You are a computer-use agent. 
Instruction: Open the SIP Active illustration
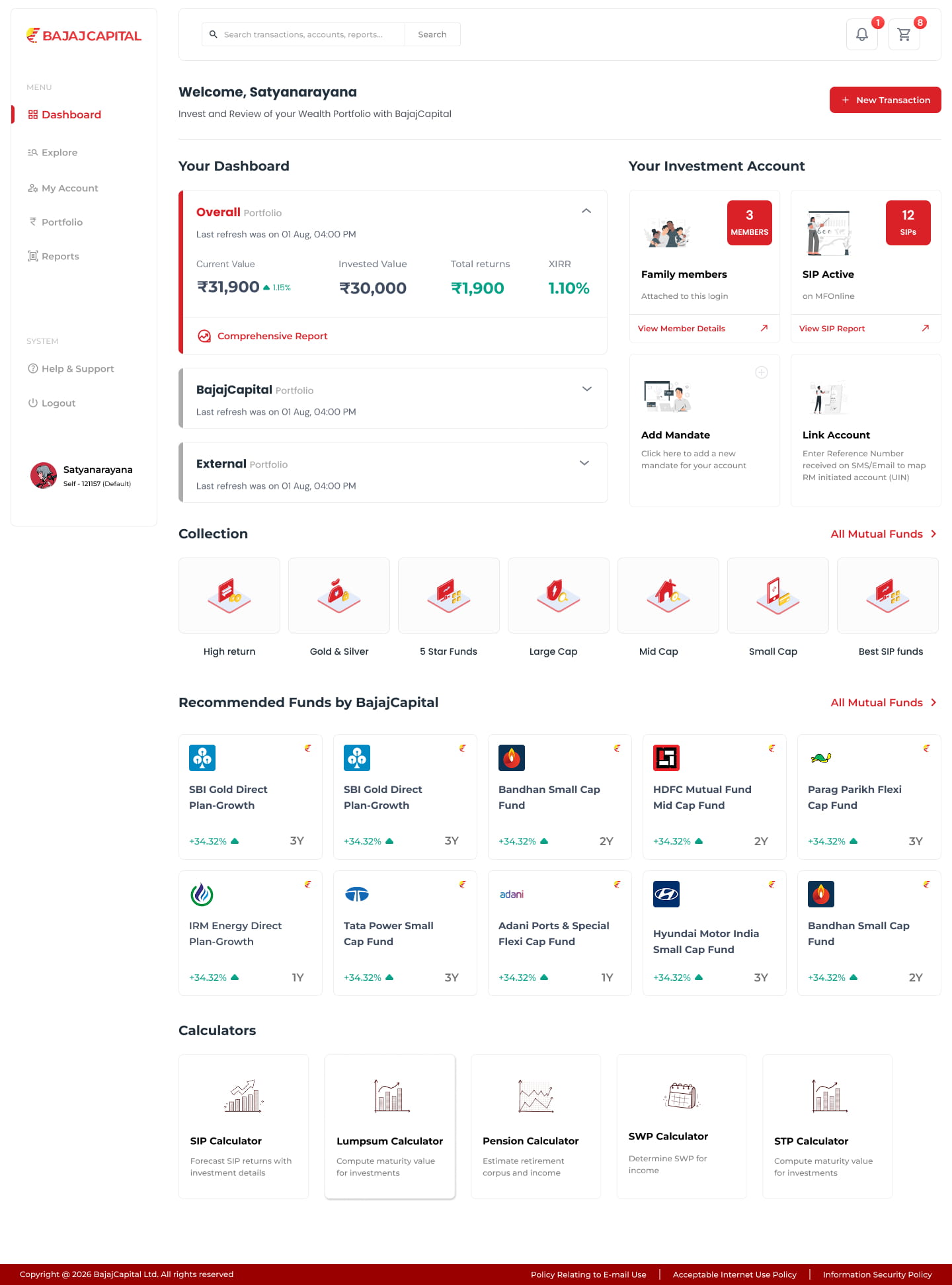click(x=828, y=233)
